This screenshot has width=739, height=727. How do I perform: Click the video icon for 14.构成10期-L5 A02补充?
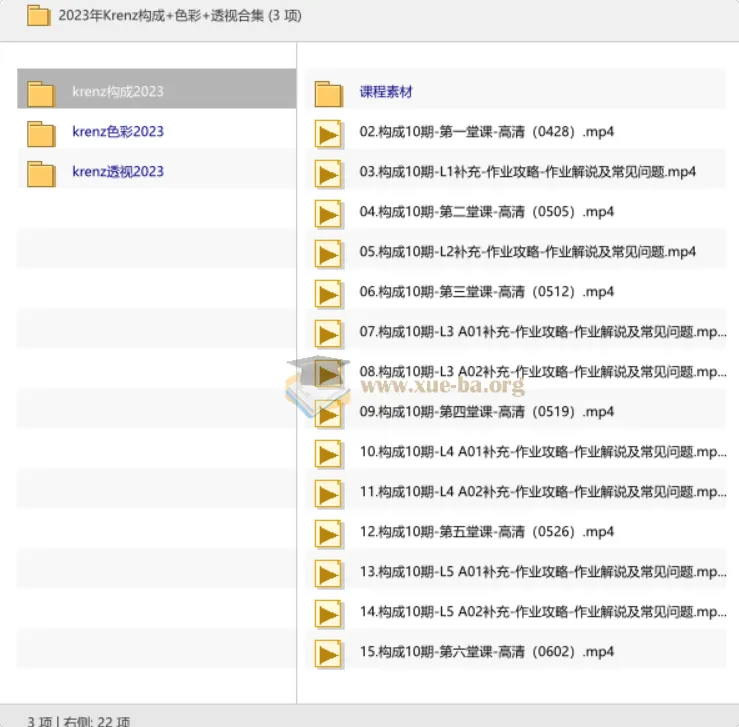(328, 615)
